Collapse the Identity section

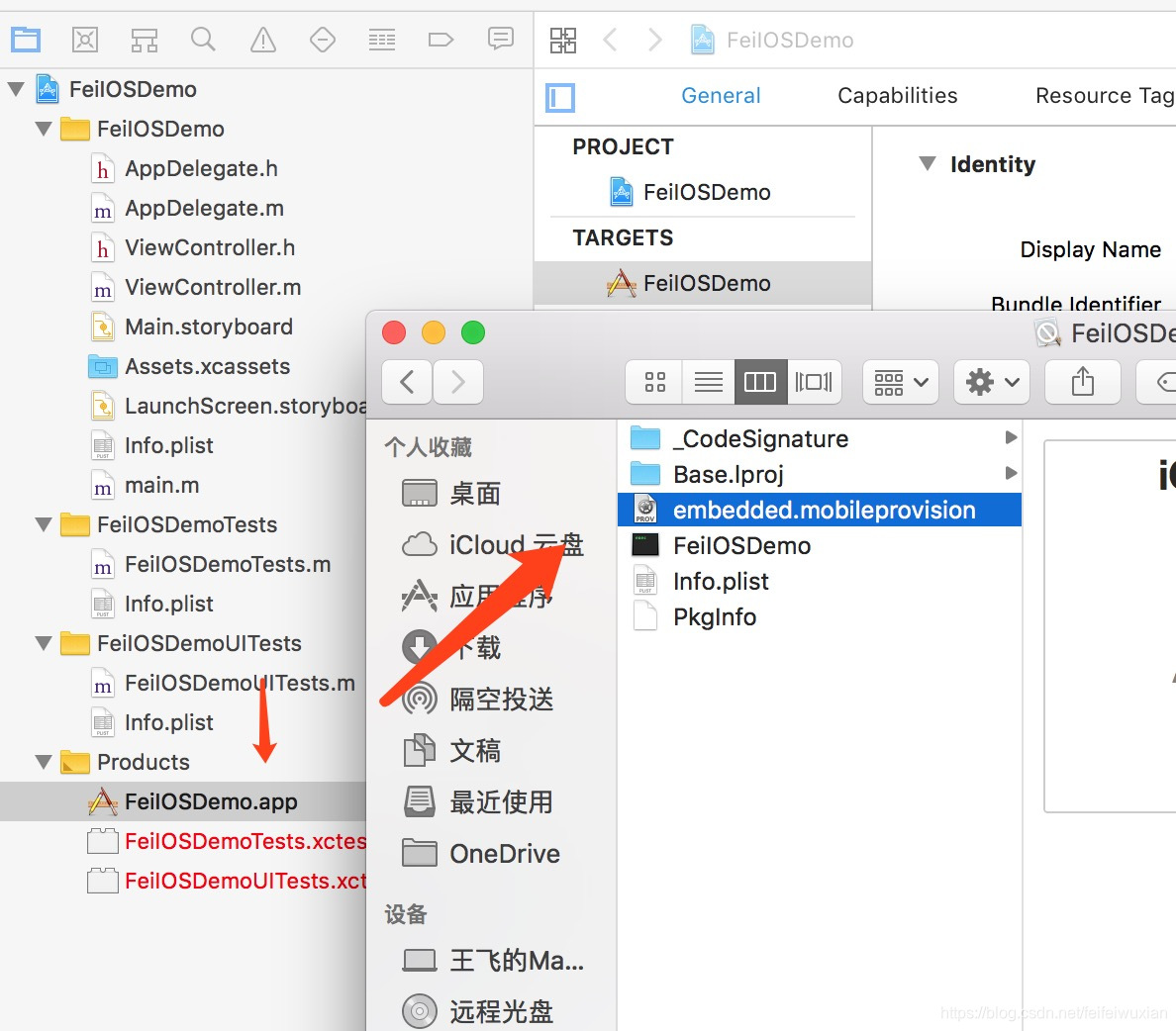928,163
